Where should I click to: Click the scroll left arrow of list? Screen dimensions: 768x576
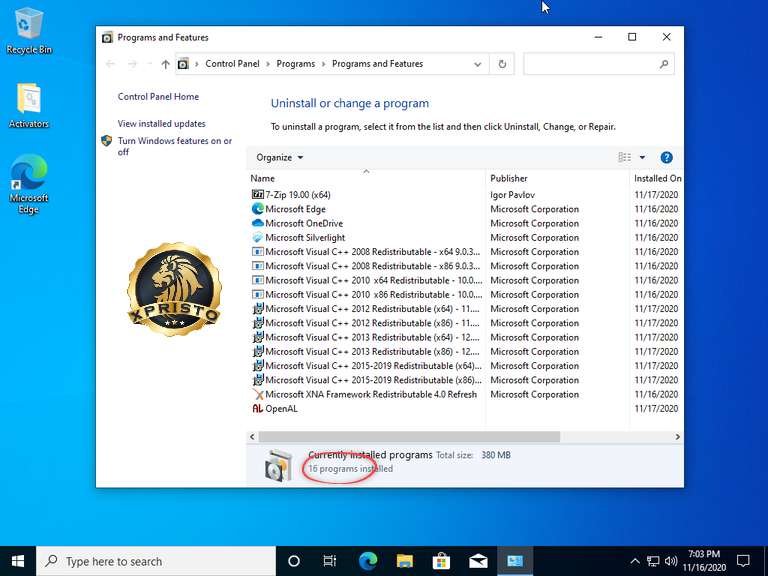coord(252,436)
